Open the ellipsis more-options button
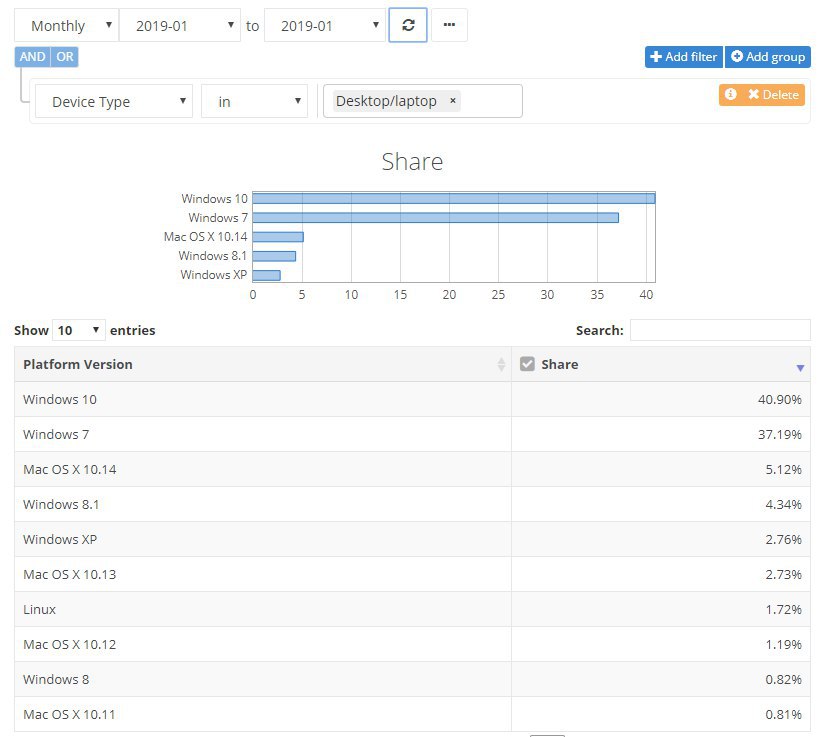 [x=449, y=25]
